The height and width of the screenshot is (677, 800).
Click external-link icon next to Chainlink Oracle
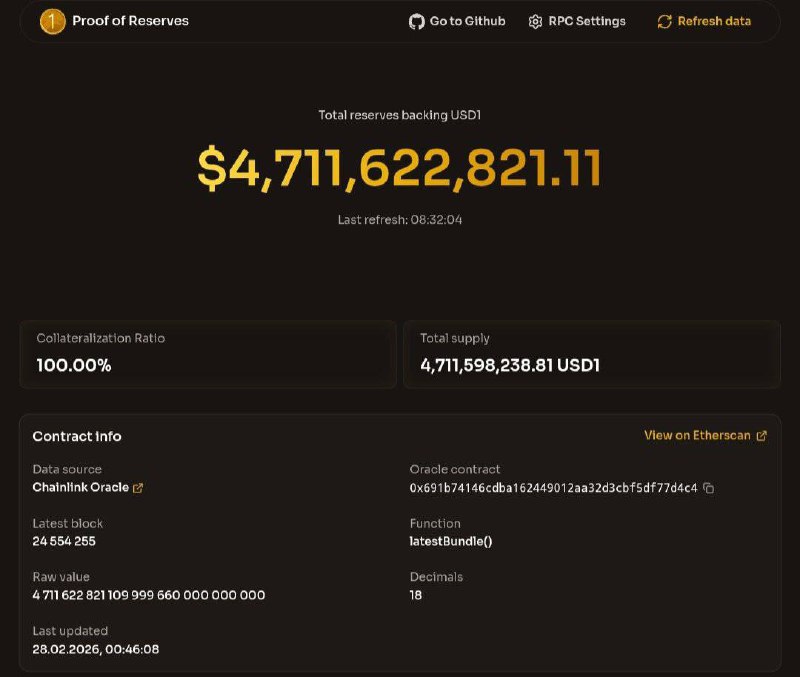(138, 488)
